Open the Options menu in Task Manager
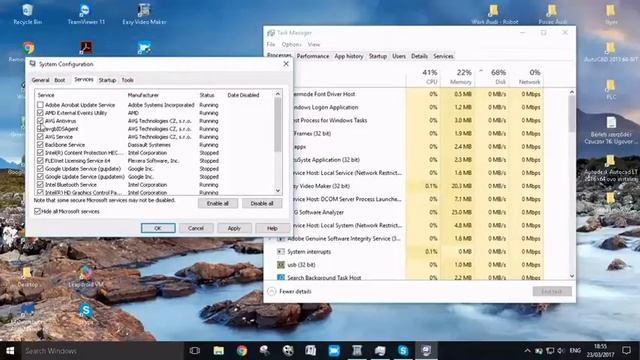 click(291, 44)
